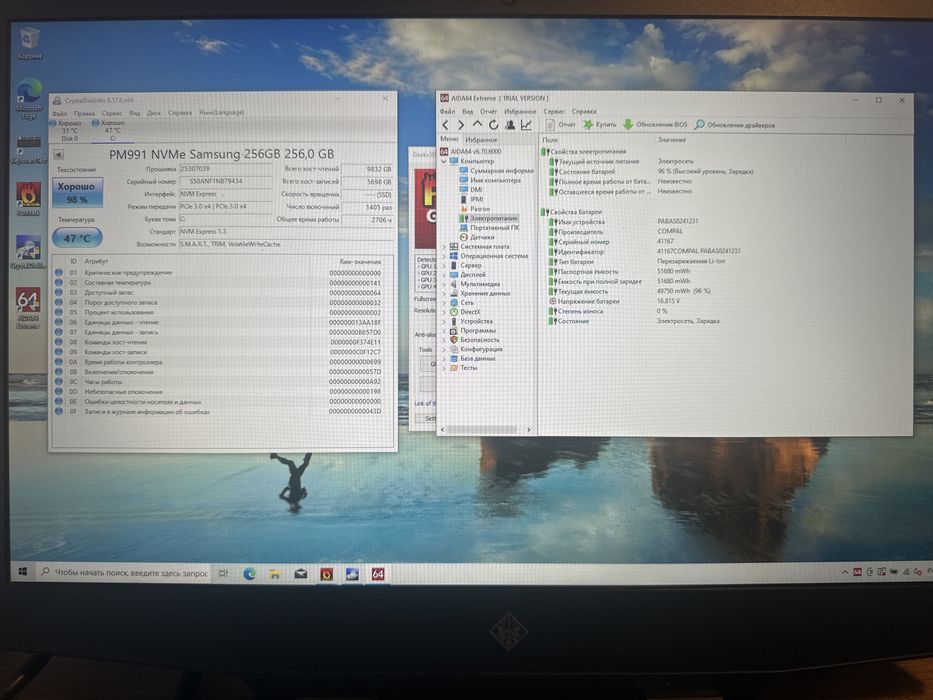The image size is (933, 700).
Task: Open AIDA64 Сервис menu
Action: click(554, 111)
